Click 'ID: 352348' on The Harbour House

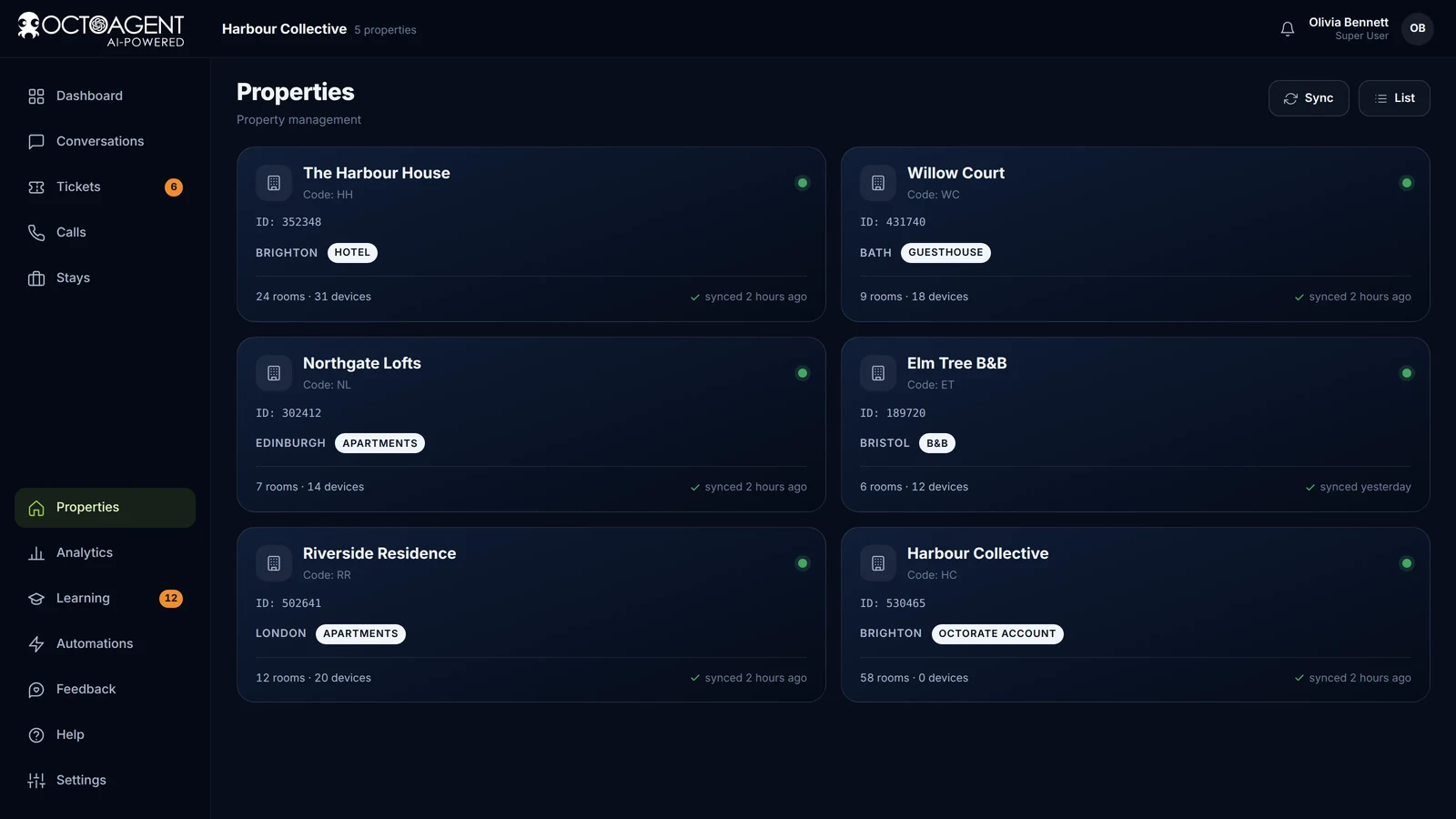click(x=288, y=222)
